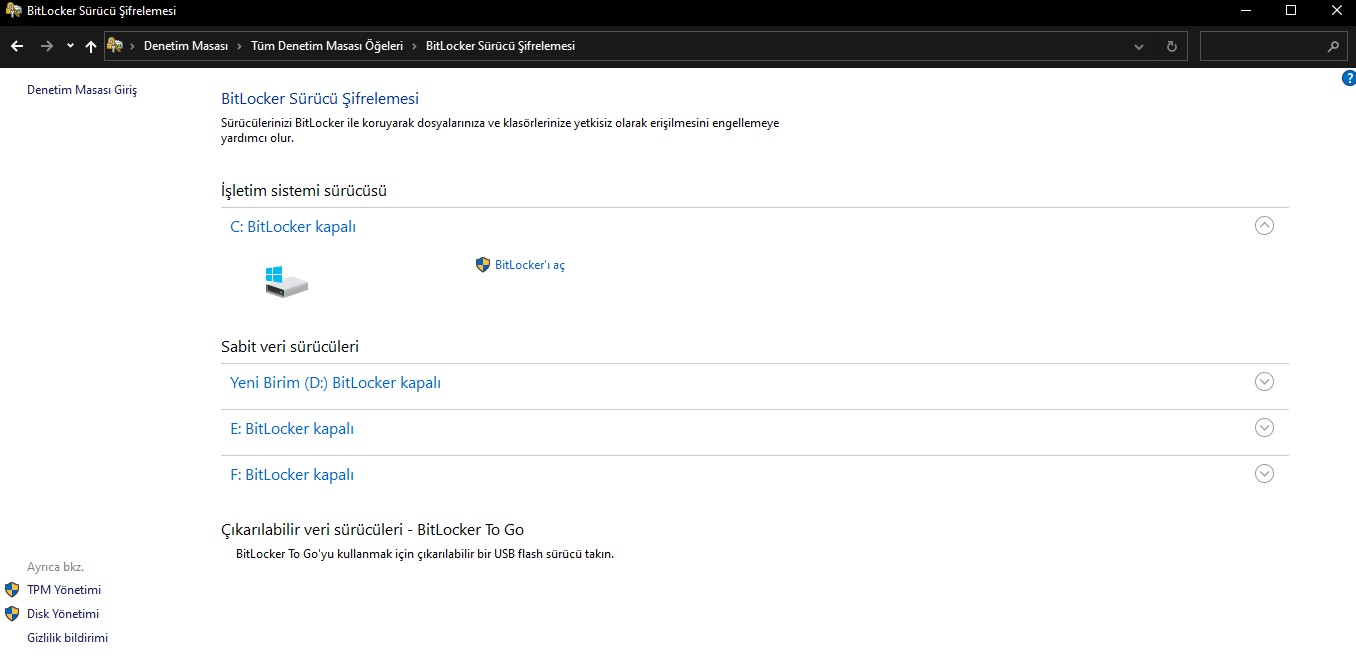Image resolution: width=1356 pixels, height=661 pixels.
Task: Click E: BitLocker kapalı heading
Action: [292, 429]
